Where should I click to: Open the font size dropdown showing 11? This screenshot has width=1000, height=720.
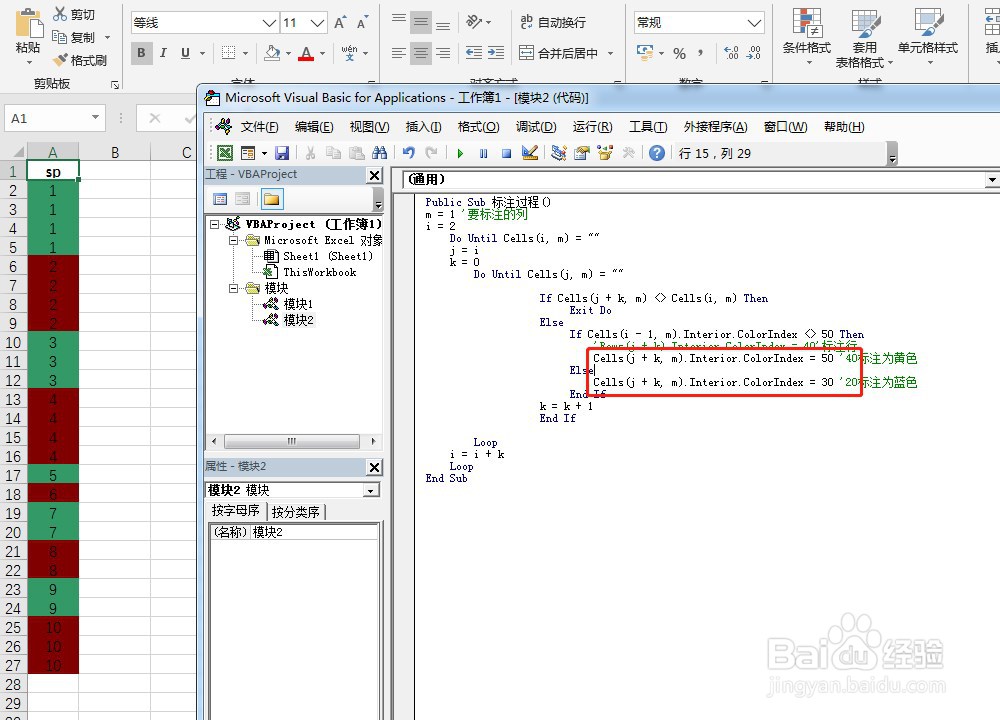tap(318, 23)
